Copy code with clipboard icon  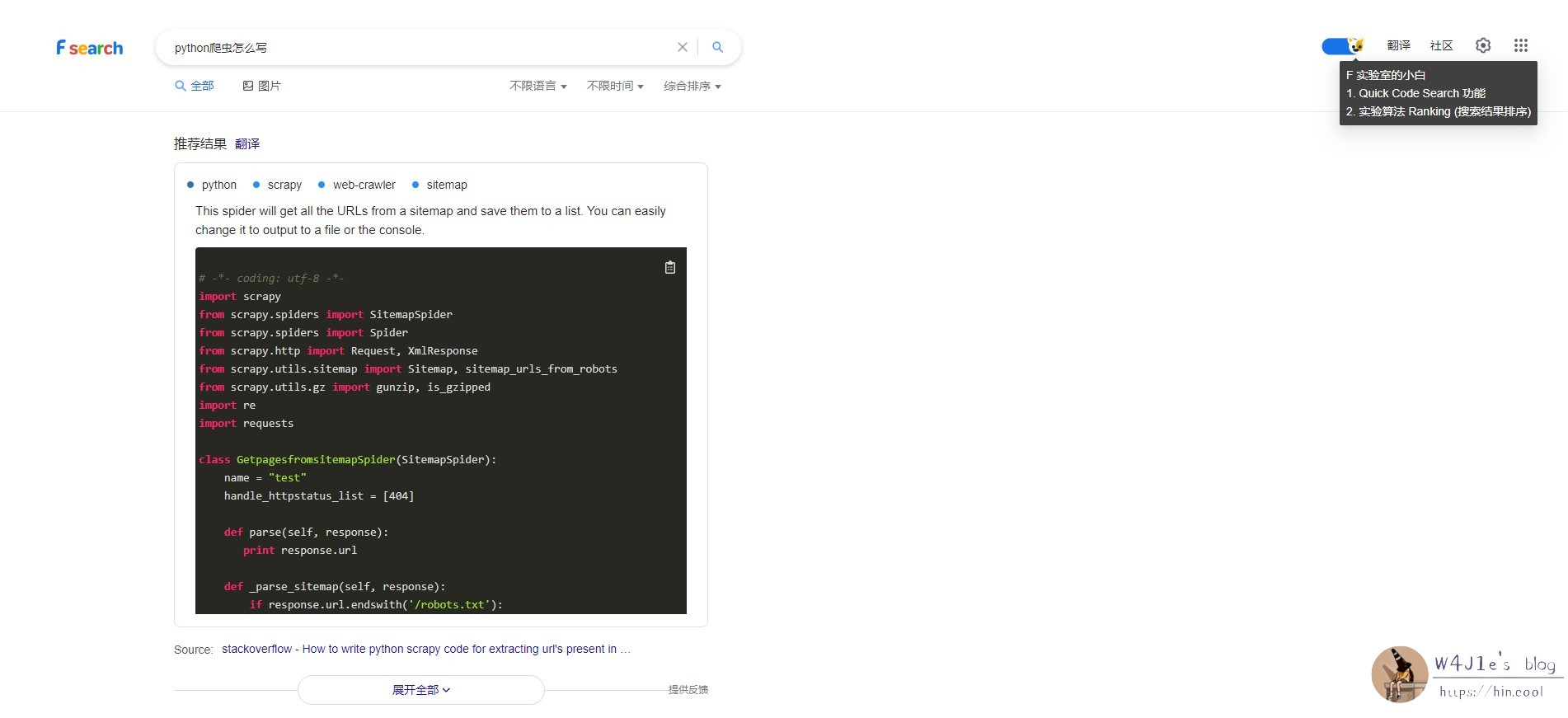[669, 267]
